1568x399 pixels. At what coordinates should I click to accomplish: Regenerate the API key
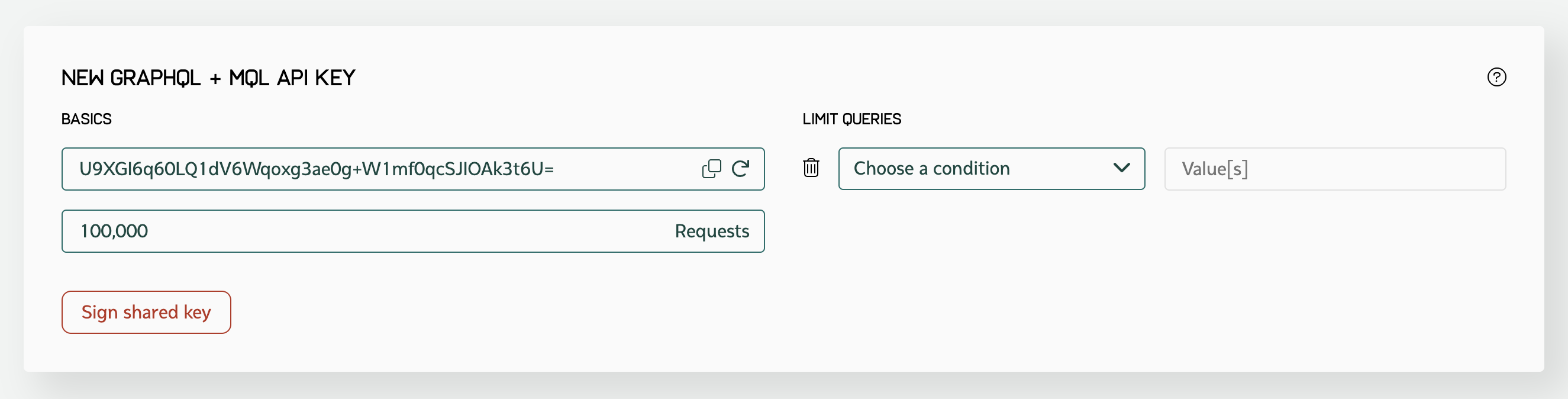740,169
